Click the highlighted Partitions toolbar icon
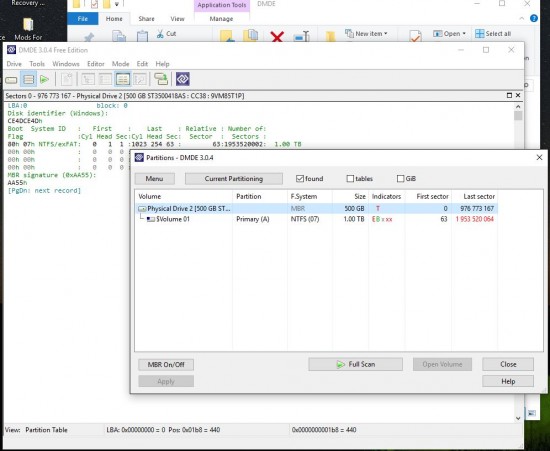 (x=28, y=79)
